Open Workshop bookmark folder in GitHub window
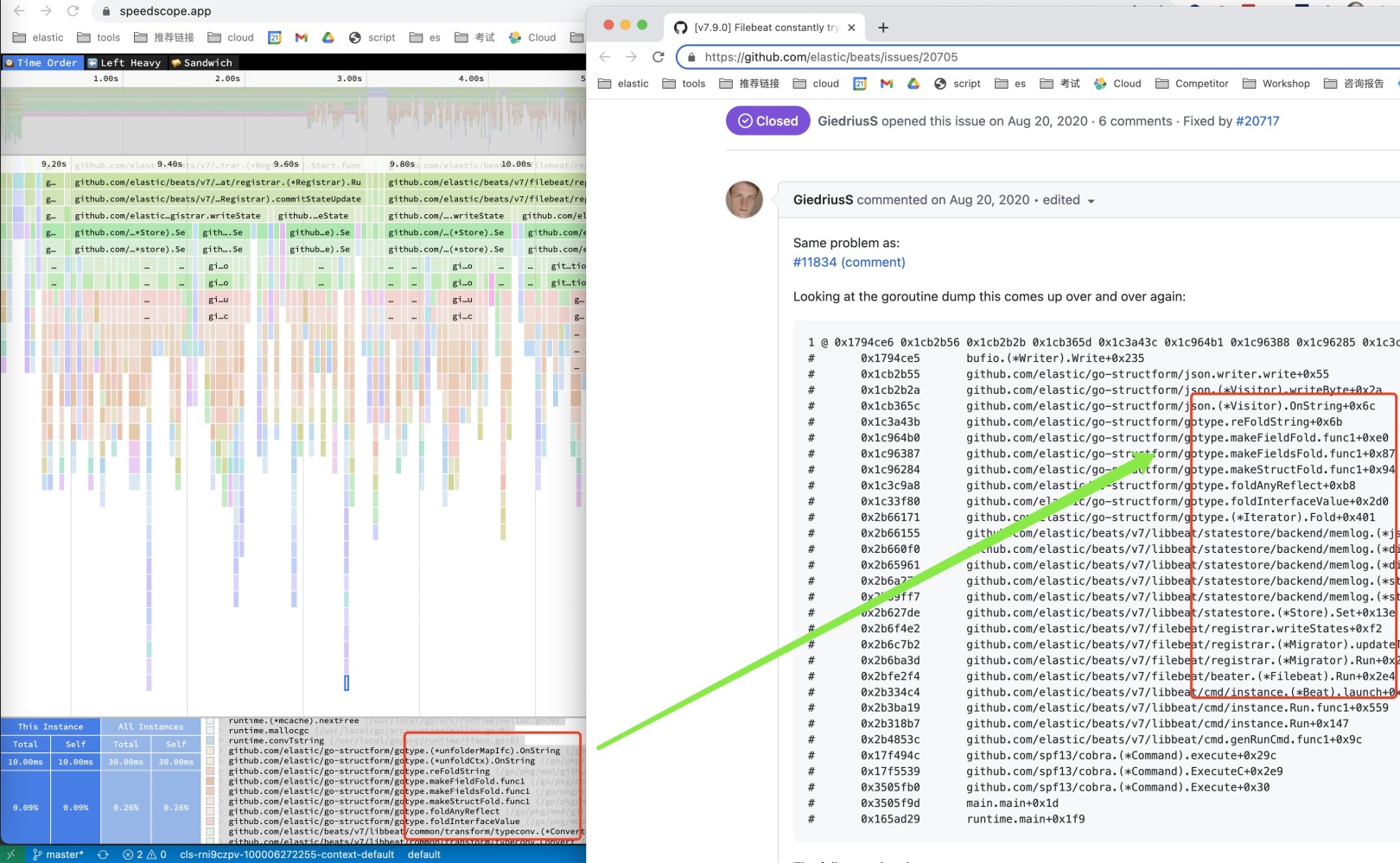Viewport: 1400px width, 863px height. [1276, 84]
